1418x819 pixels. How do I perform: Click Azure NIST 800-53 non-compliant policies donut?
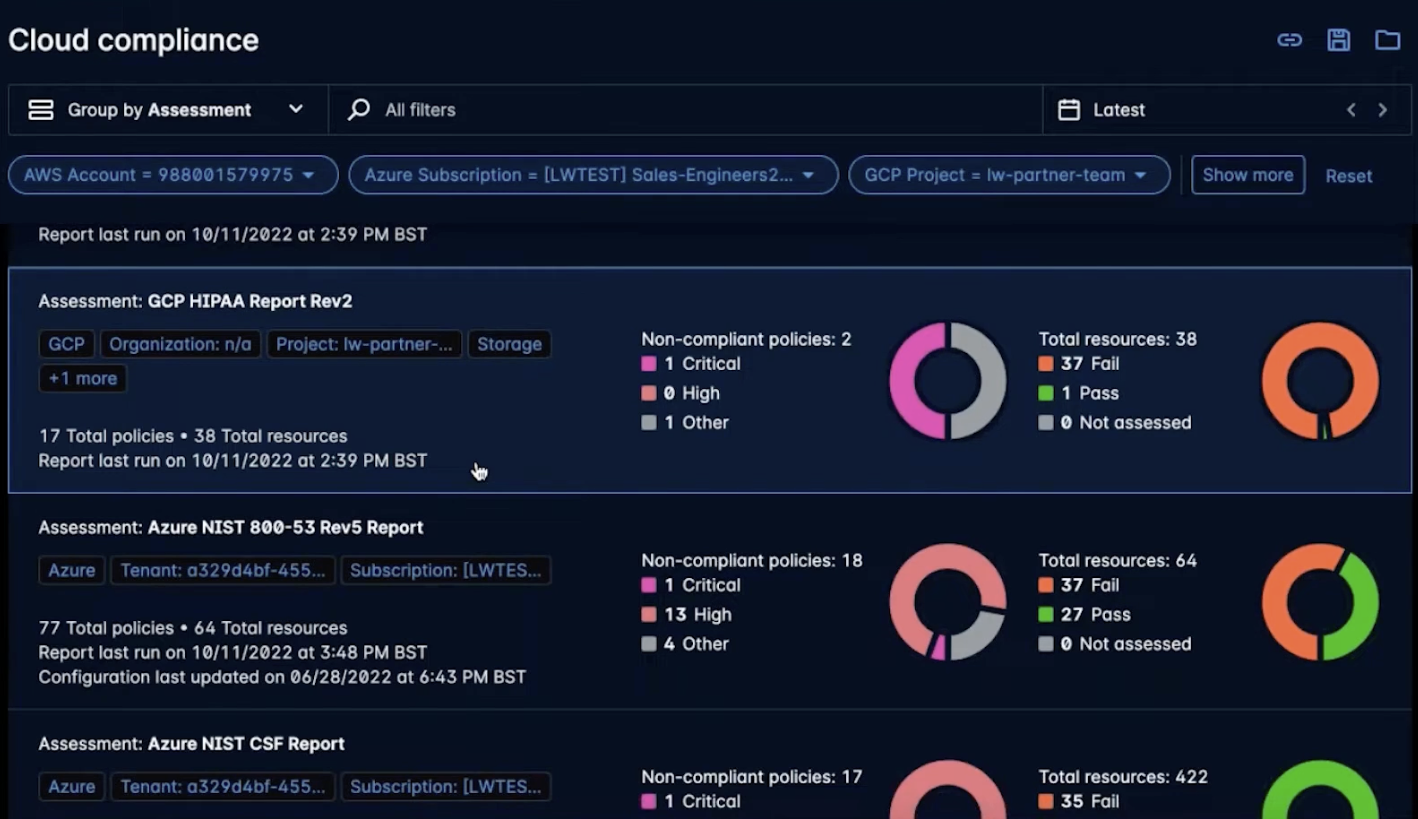(948, 602)
